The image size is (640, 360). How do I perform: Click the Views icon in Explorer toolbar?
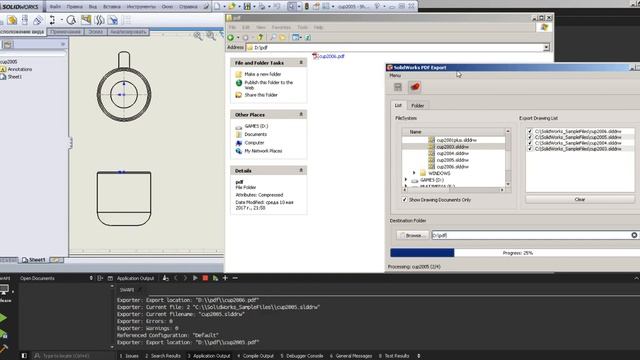(296, 38)
